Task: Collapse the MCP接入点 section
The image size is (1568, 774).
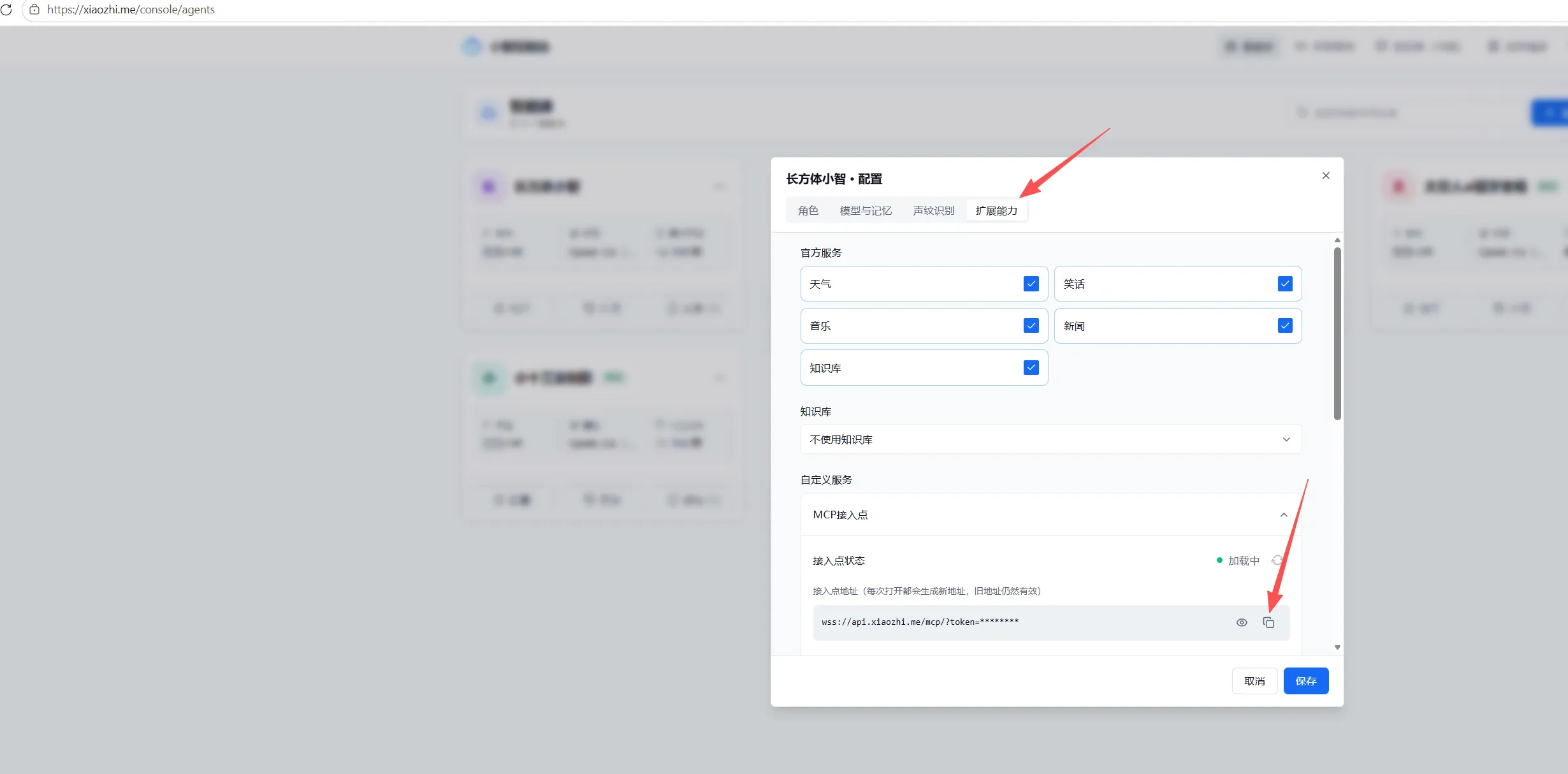Action: click(x=1050, y=515)
